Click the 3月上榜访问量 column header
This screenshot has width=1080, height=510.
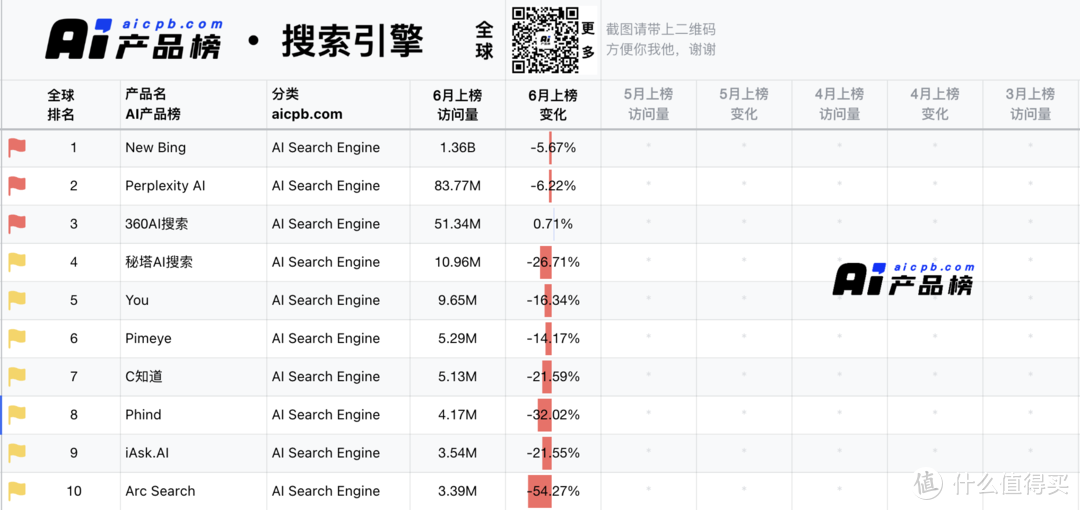point(1031,105)
